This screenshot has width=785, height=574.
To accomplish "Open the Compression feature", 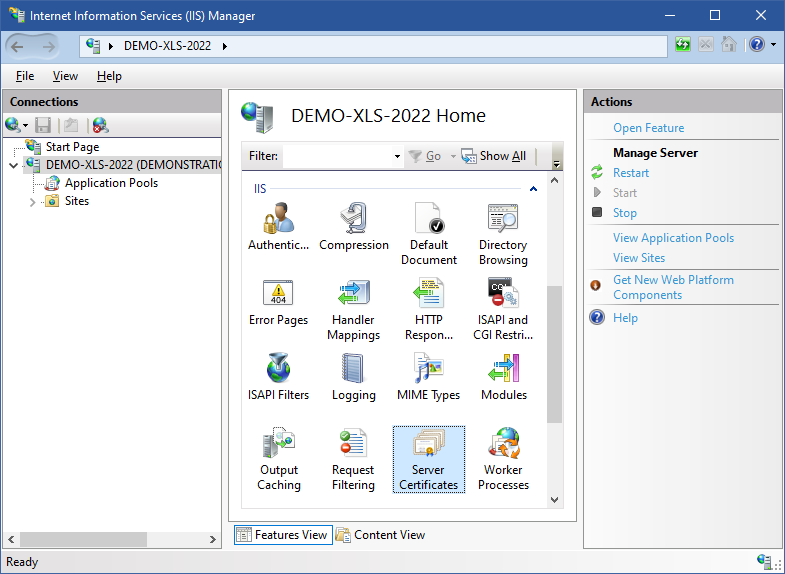I will click(x=353, y=226).
